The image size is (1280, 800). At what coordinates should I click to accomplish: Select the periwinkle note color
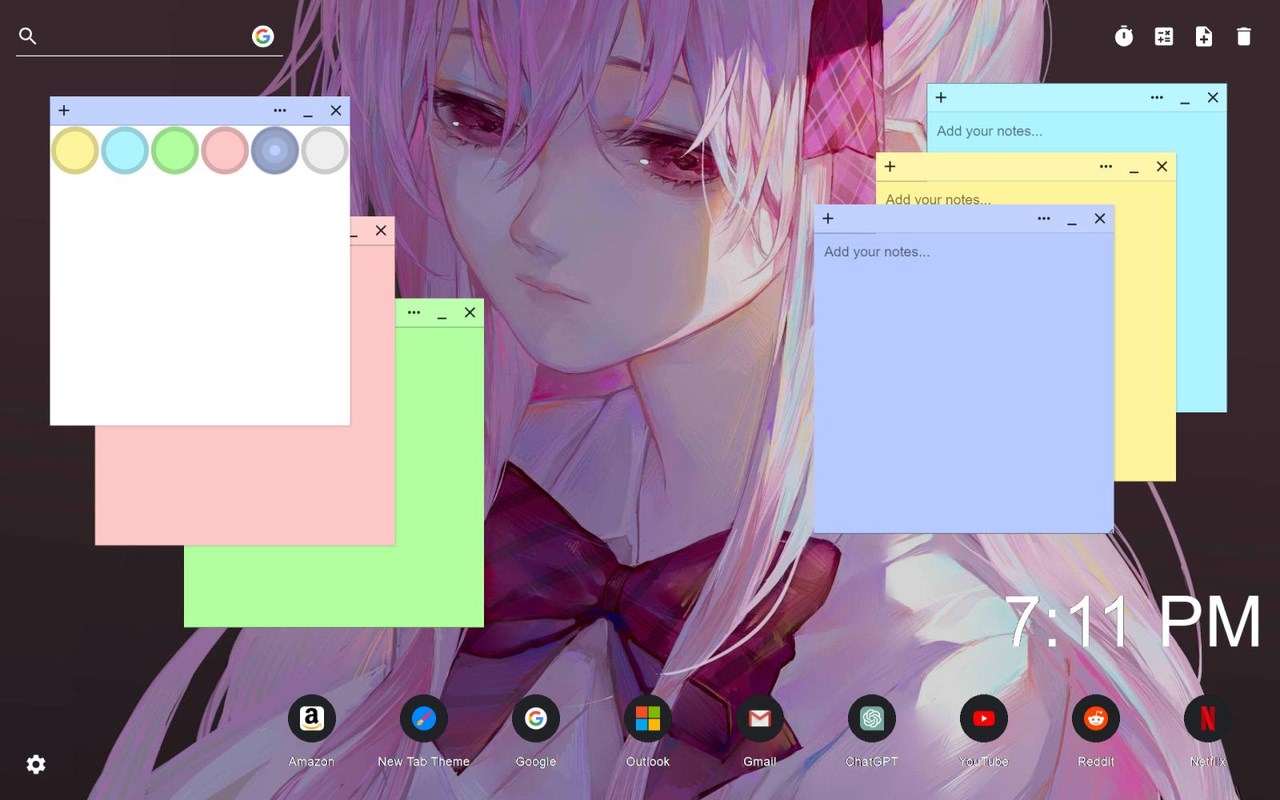275,150
